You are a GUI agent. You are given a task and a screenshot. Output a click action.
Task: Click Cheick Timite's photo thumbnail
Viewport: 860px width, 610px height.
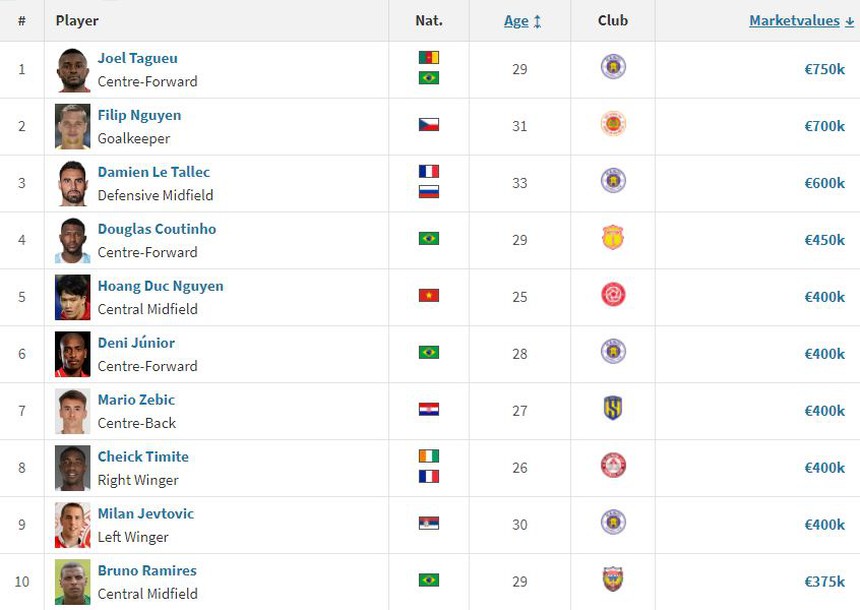click(x=72, y=467)
